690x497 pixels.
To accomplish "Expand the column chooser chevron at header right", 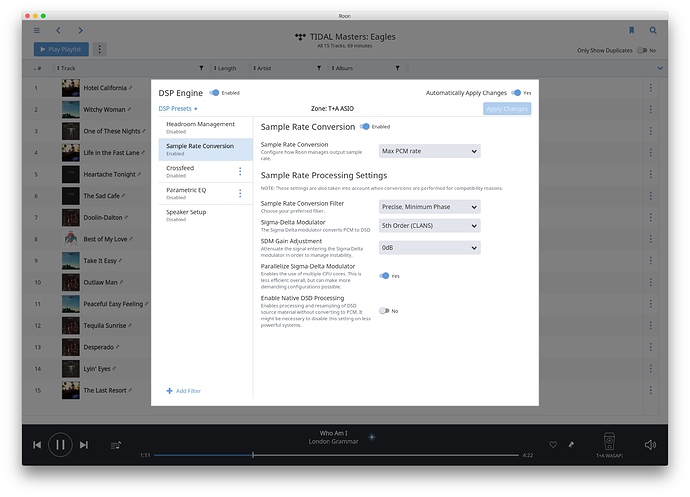I will click(x=660, y=68).
